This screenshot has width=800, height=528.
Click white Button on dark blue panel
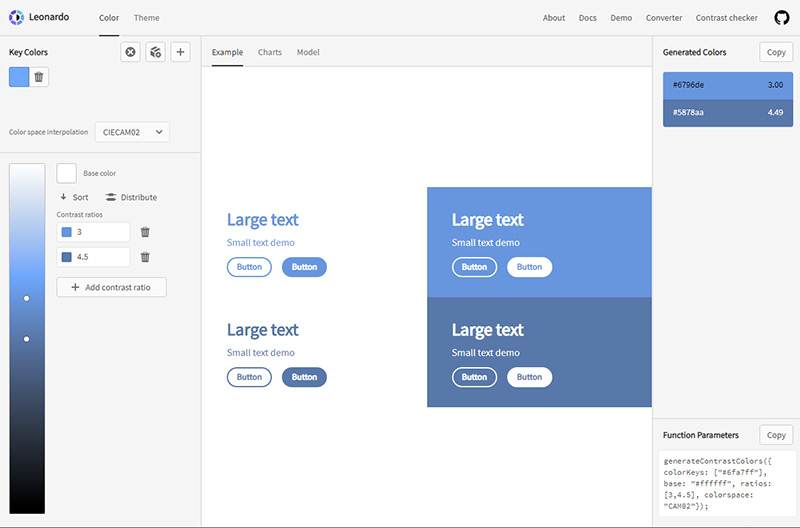[529, 377]
